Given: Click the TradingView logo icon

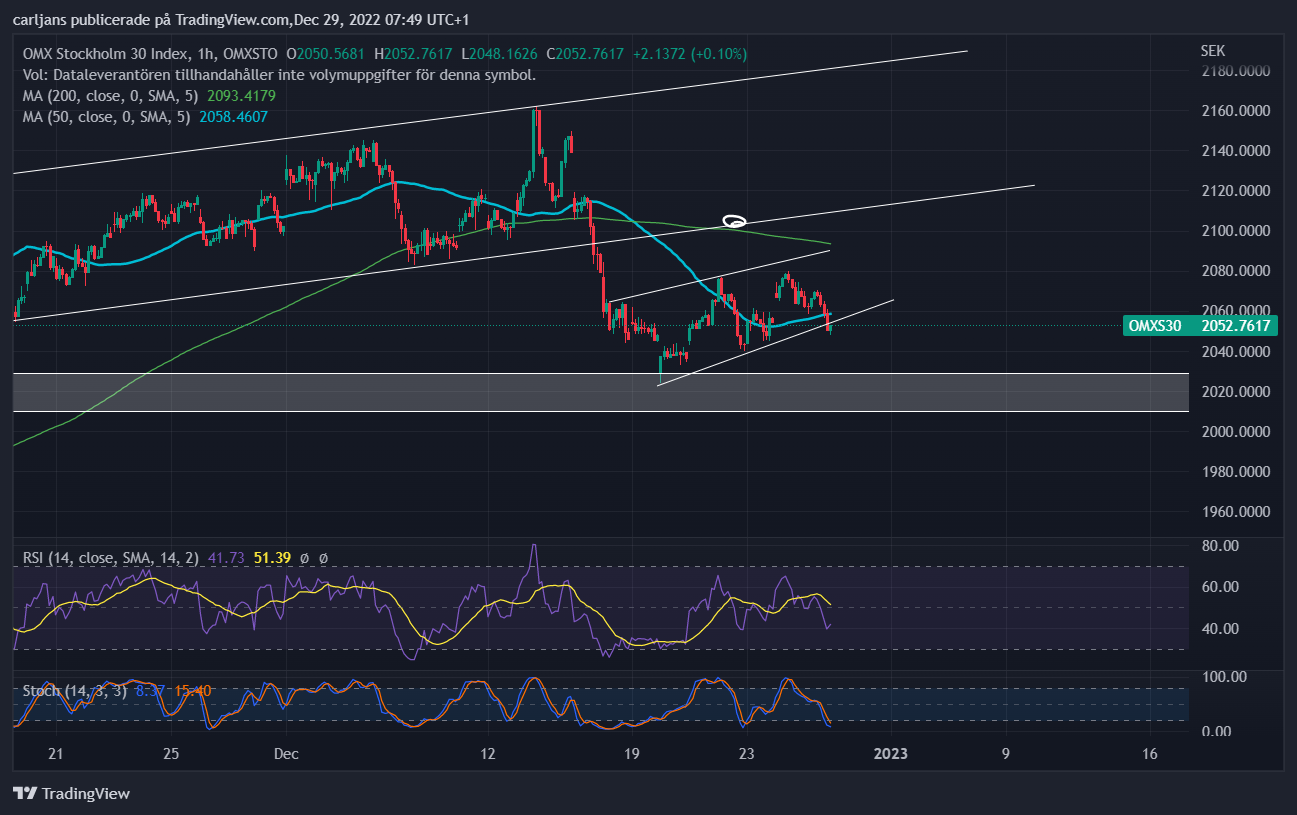Looking at the screenshot, I should (25, 793).
